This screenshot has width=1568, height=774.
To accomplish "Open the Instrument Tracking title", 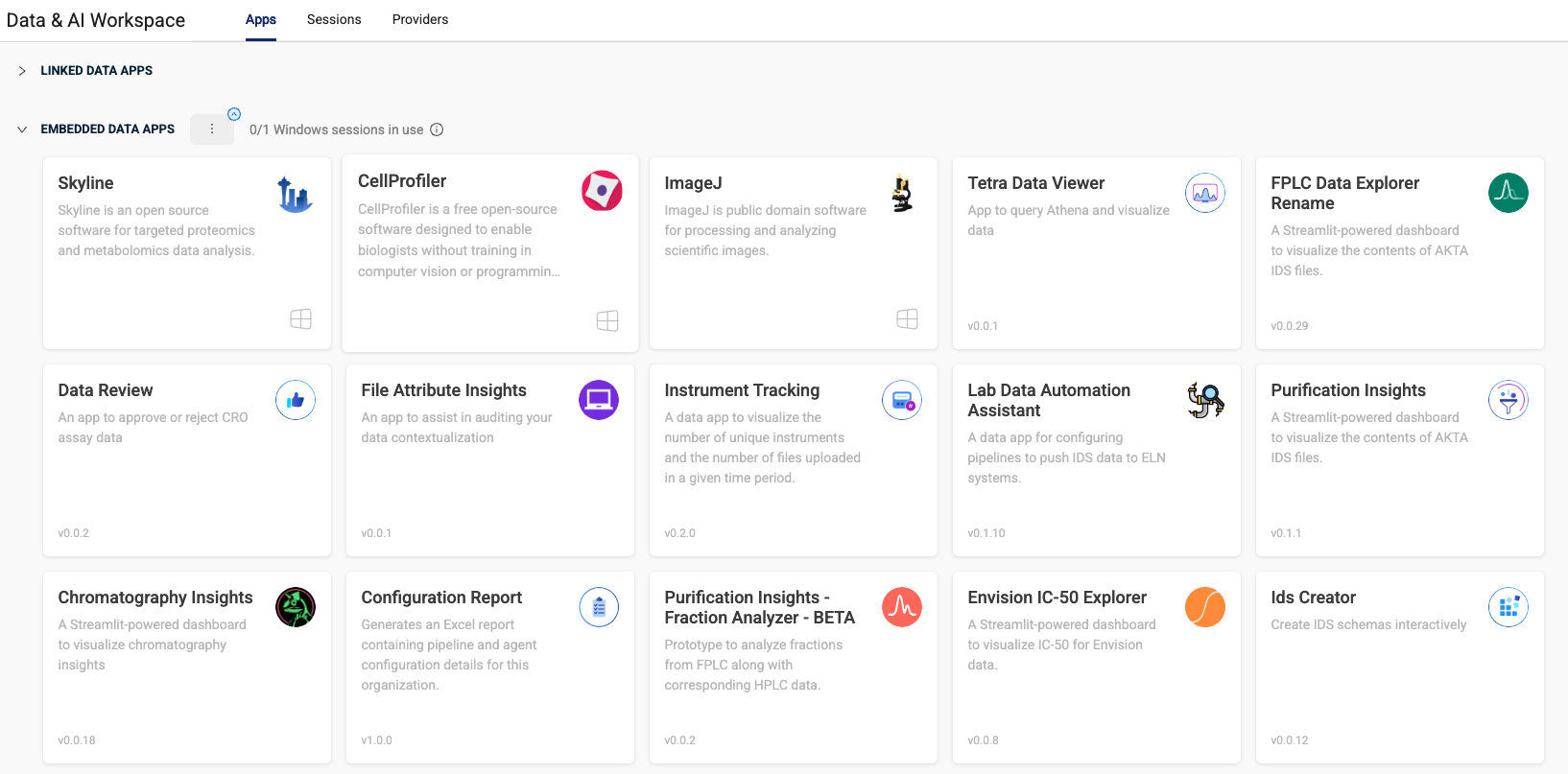I will 742,390.
